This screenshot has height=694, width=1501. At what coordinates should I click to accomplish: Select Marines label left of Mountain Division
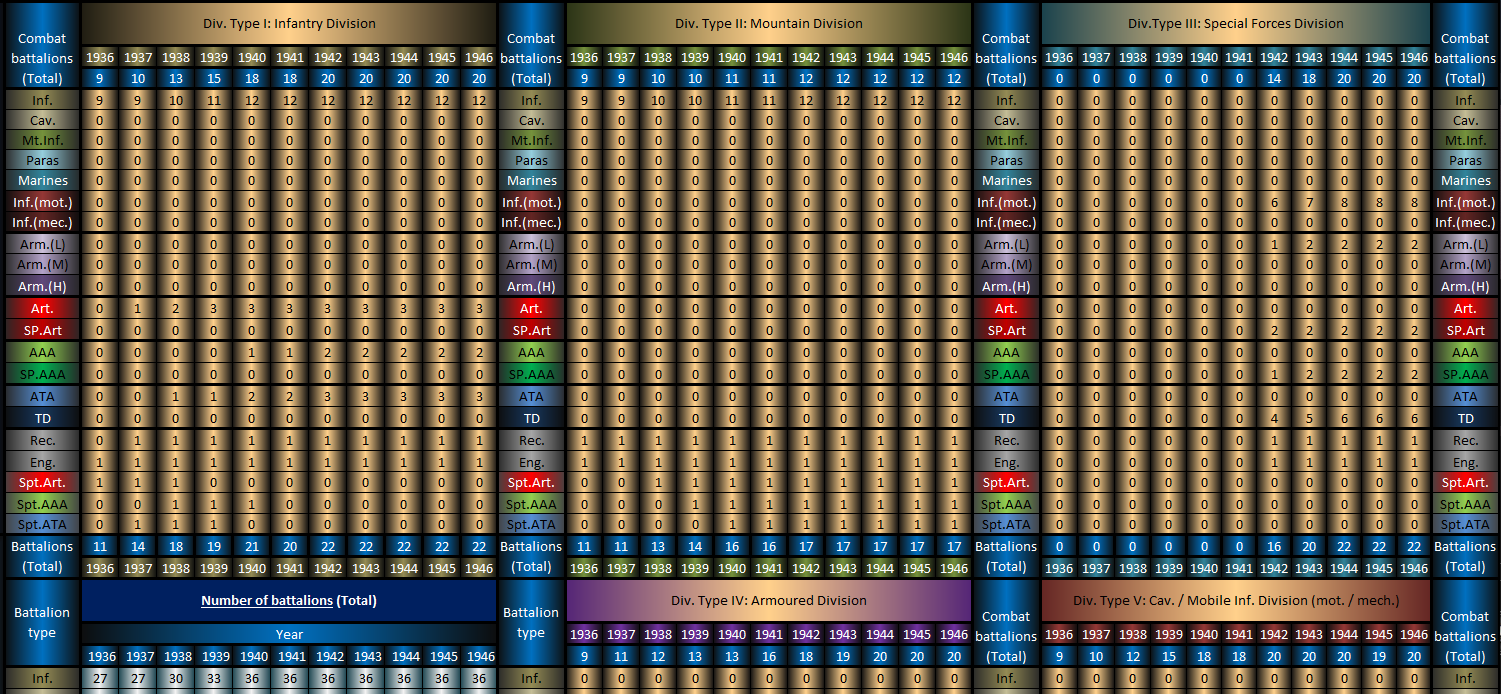pyautogui.click(x=532, y=181)
